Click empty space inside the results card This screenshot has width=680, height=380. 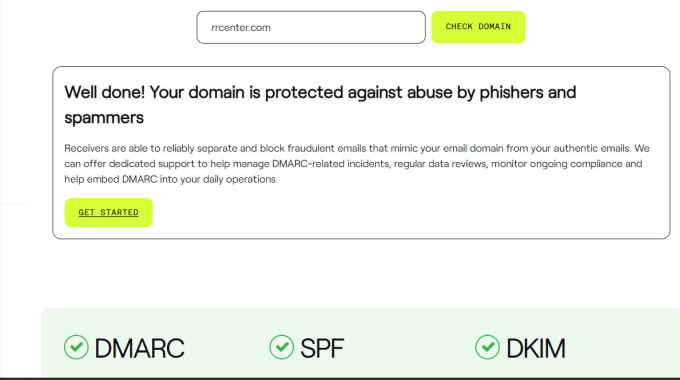pos(412,213)
